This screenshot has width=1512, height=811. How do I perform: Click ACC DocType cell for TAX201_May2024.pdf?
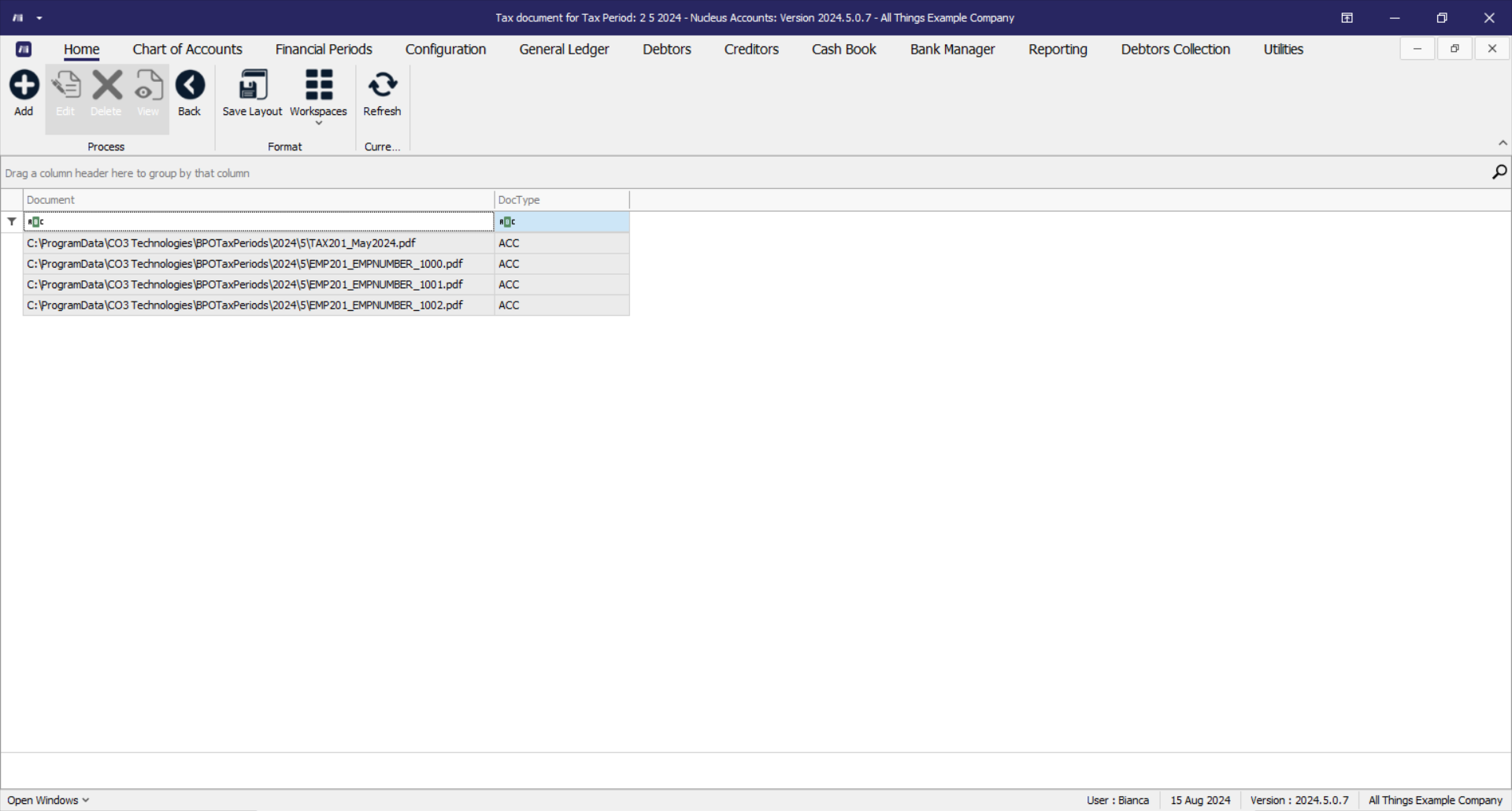click(561, 243)
